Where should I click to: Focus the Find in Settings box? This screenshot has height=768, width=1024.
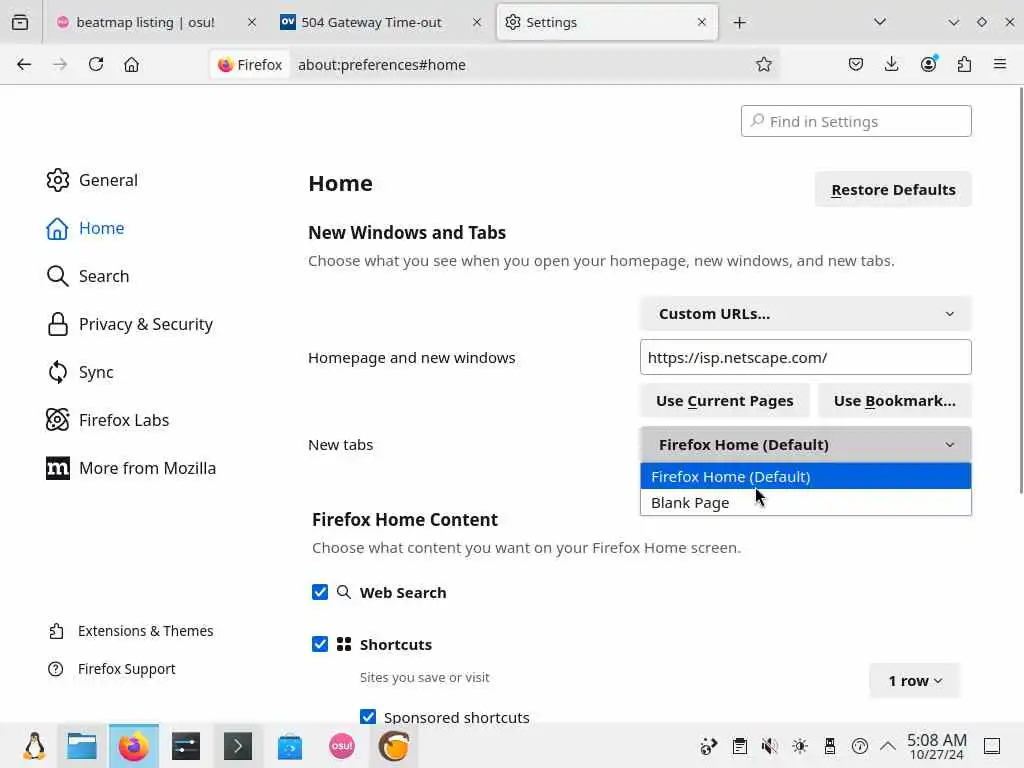click(x=856, y=121)
